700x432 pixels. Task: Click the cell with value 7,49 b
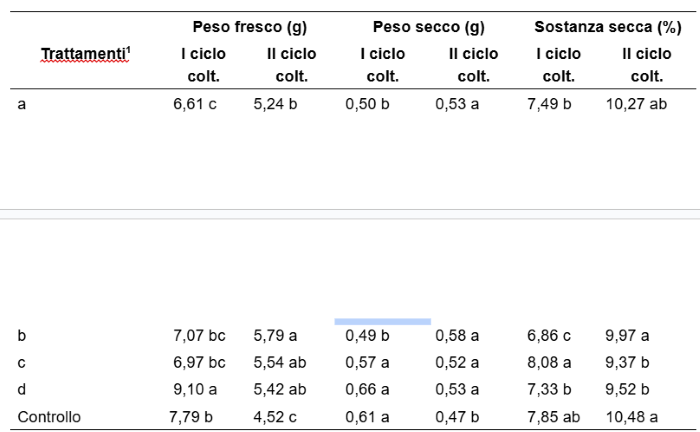pyautogui.click(x=549, y=104)
